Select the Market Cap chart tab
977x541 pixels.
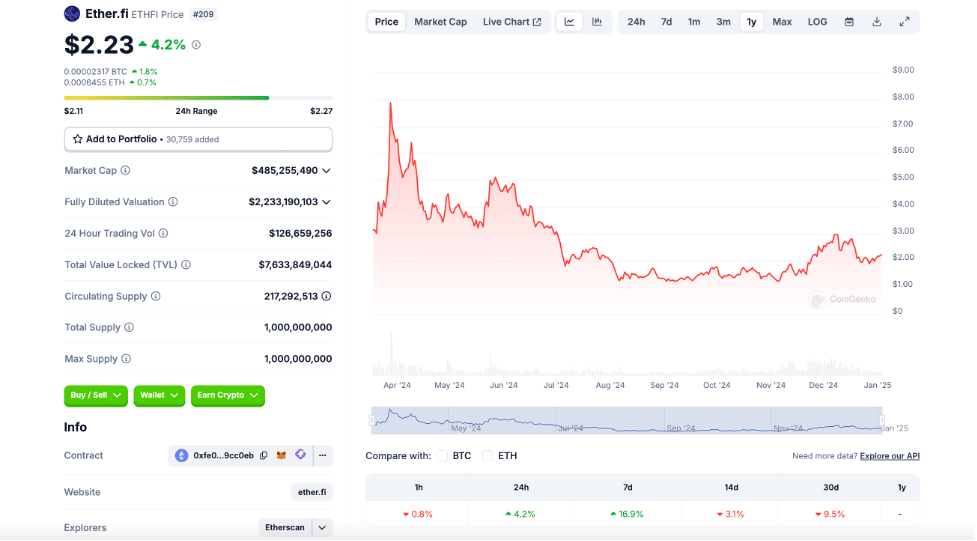click(x=441, y=22)
